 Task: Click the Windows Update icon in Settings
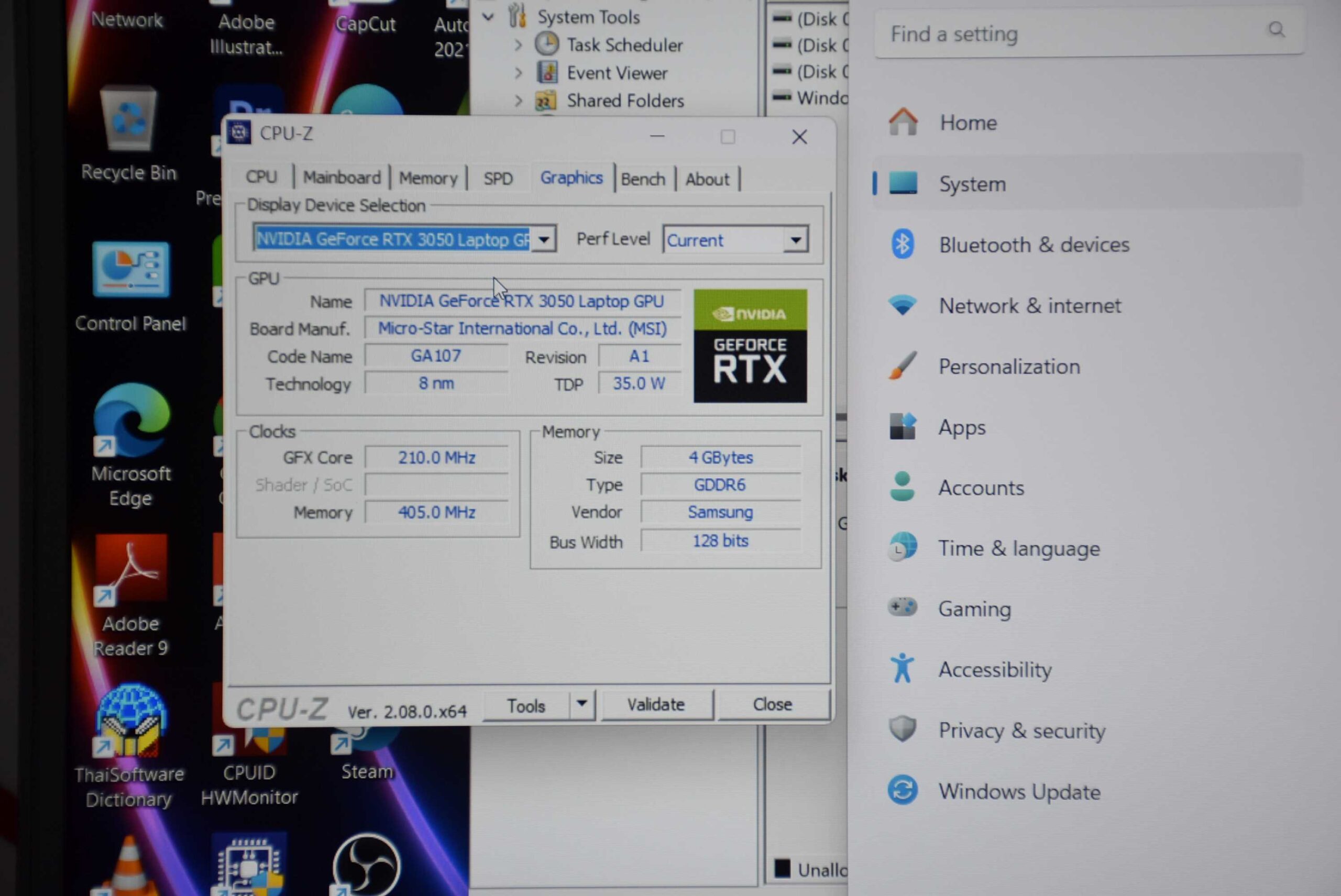[x=902, y=791]
